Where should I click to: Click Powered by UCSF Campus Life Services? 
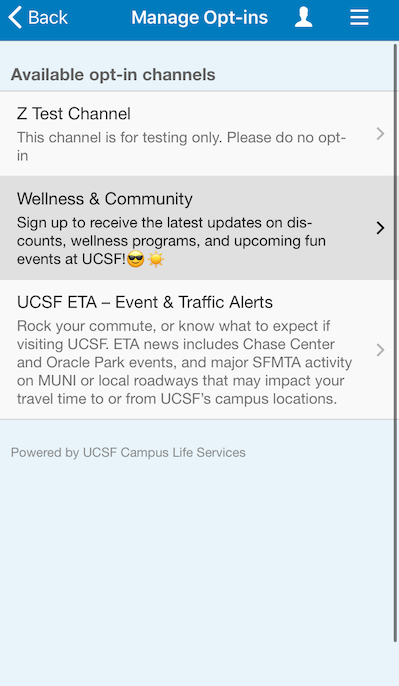coord(128,452)
